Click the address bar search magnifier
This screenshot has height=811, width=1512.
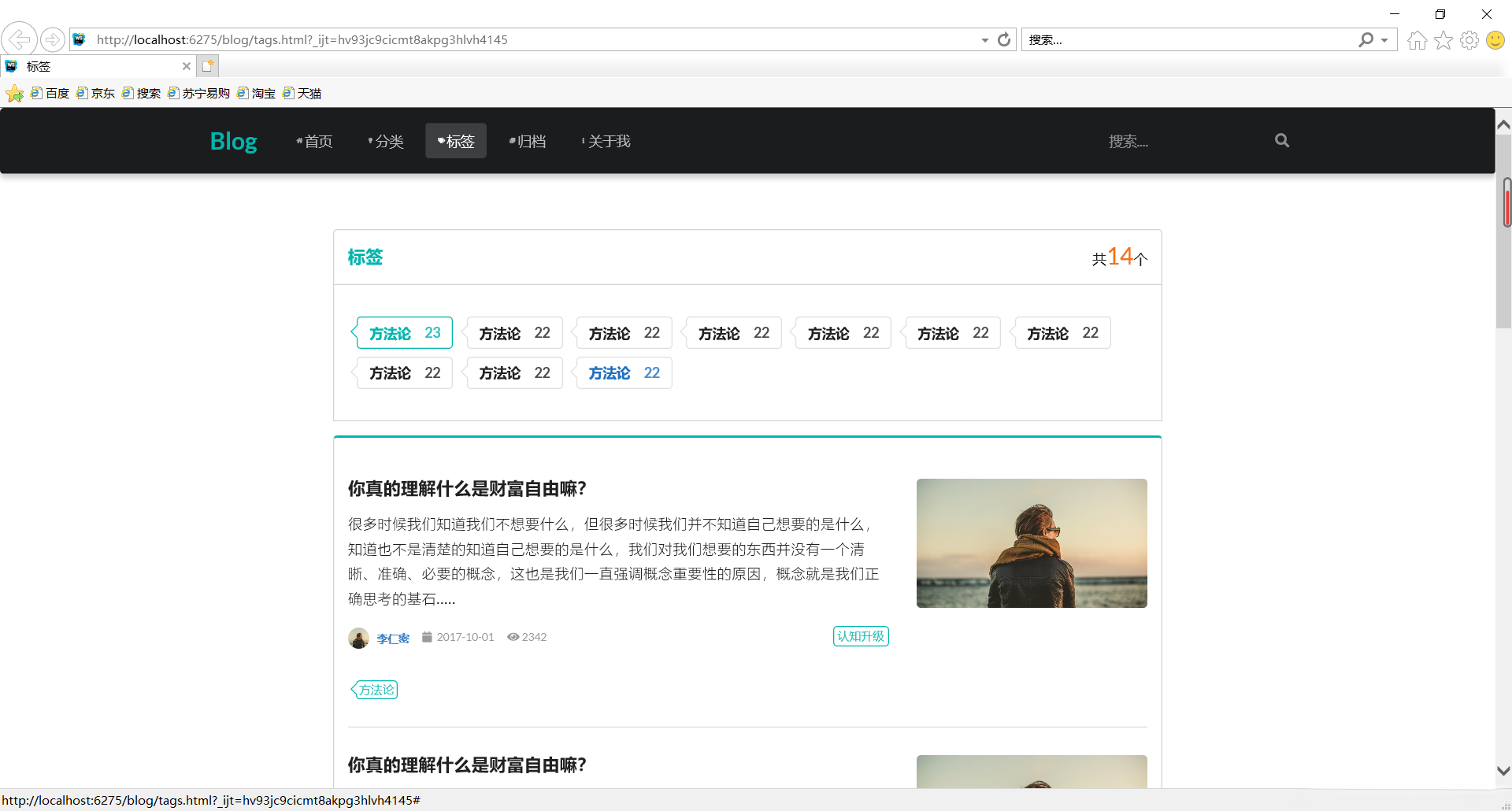point(1366,39)
